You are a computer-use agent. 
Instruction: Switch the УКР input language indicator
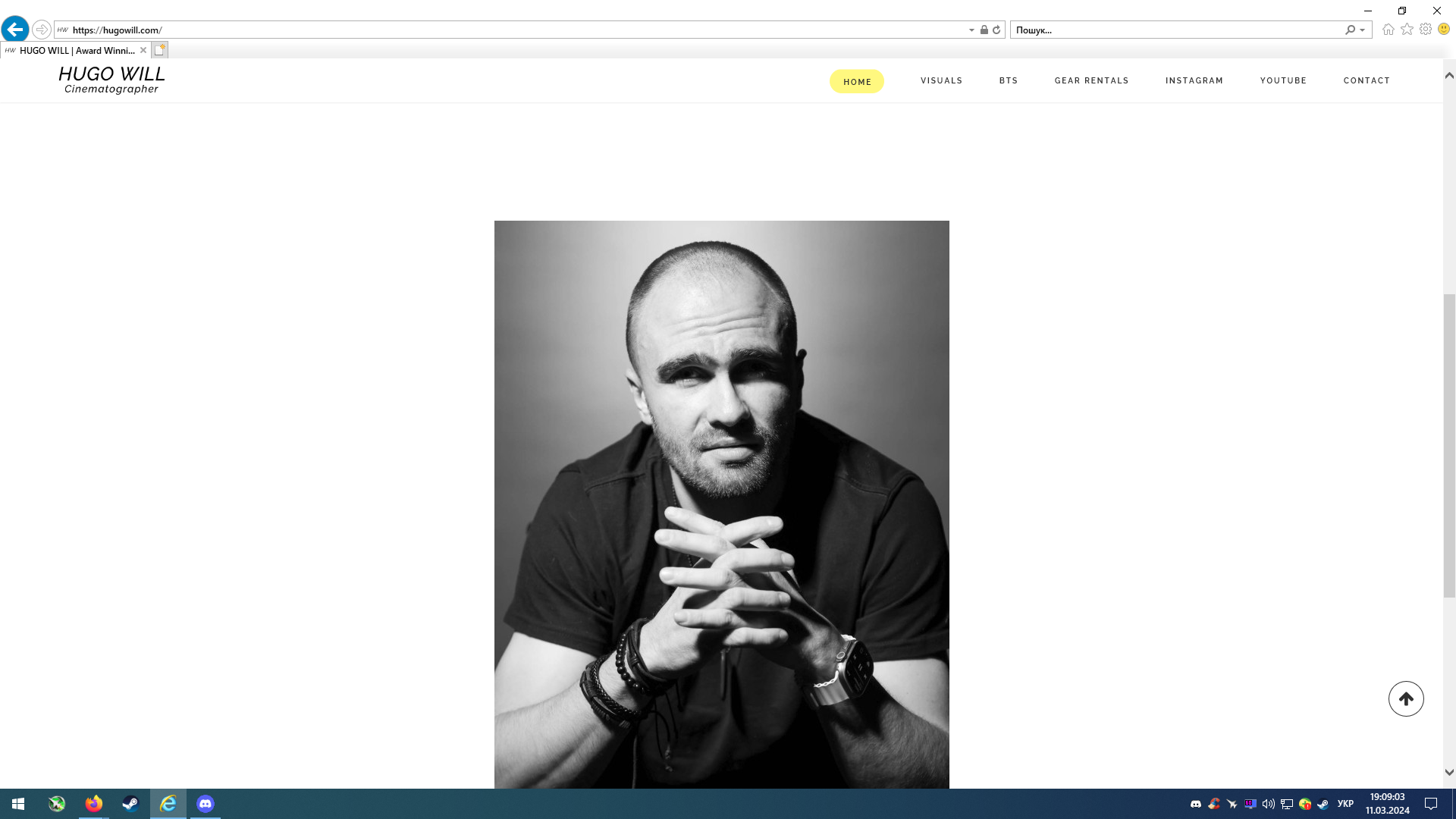click(1345, 804)
